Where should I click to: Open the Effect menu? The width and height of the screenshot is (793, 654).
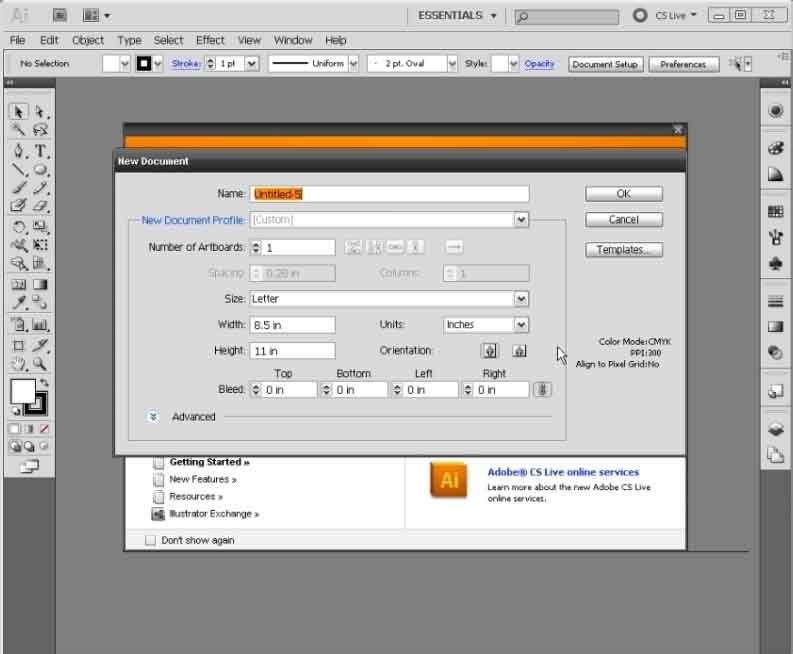click(x=210, y=40)
